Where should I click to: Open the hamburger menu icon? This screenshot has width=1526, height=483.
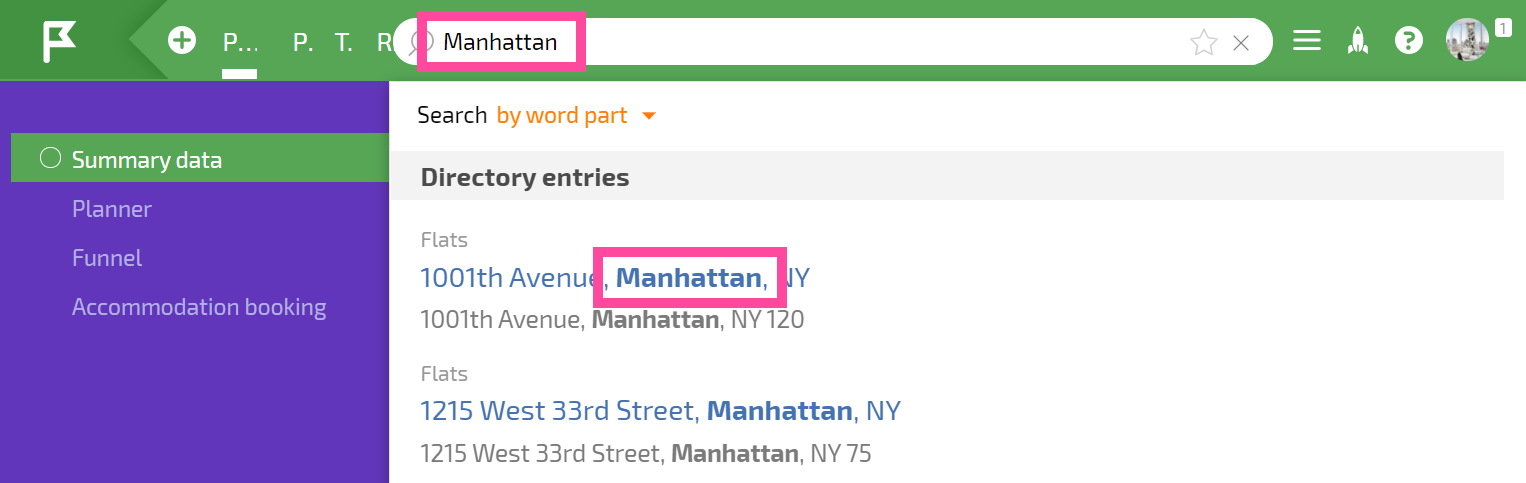1306,41
